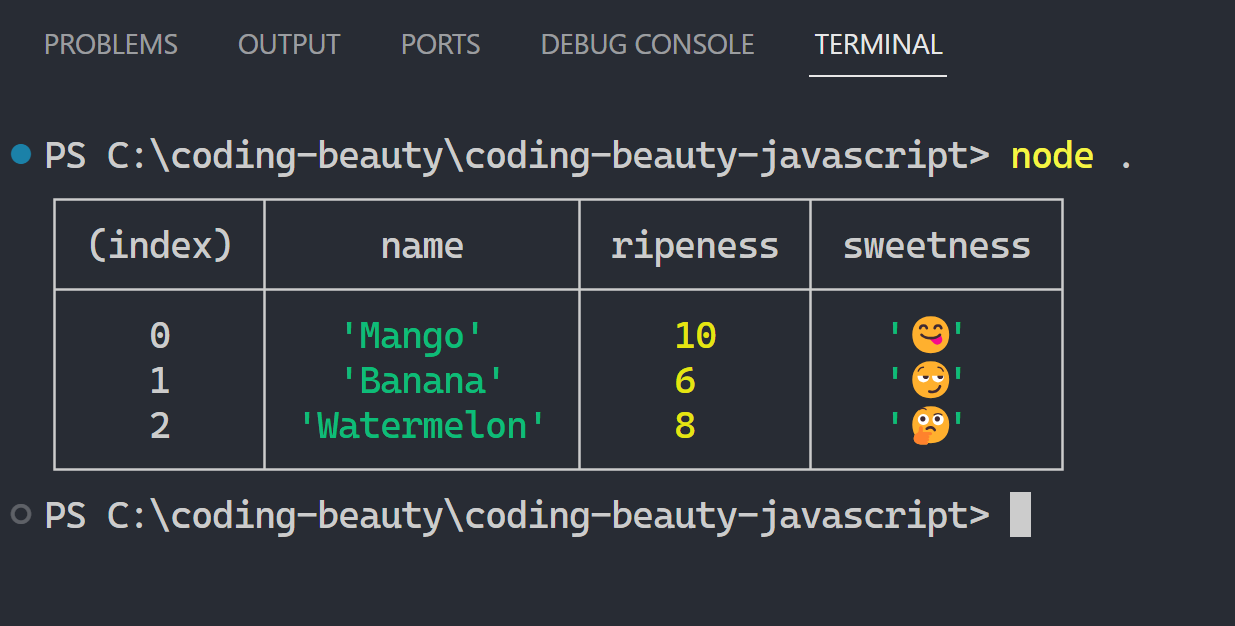Select the PORTS tab
Viewport: 1235px width, 626px height.
coord(440,45)
